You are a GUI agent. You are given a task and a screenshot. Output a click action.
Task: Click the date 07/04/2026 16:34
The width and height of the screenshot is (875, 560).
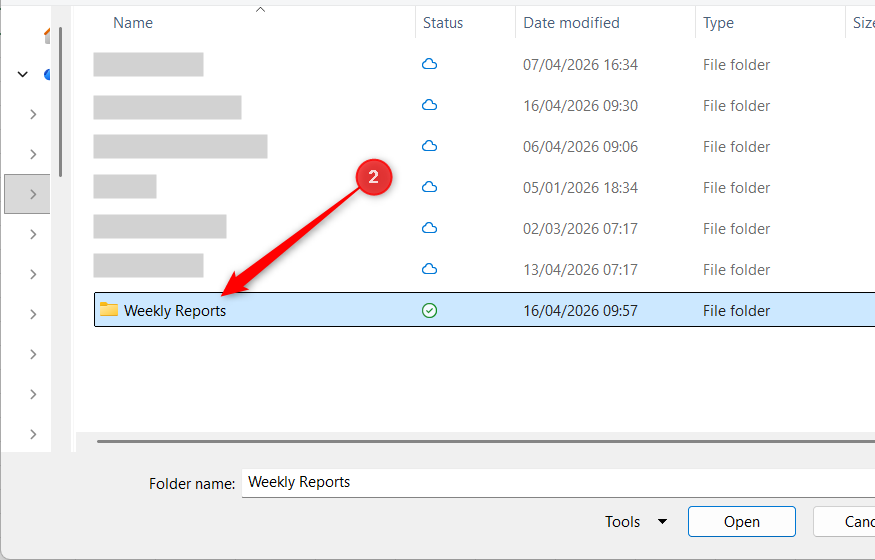point(580,65)
